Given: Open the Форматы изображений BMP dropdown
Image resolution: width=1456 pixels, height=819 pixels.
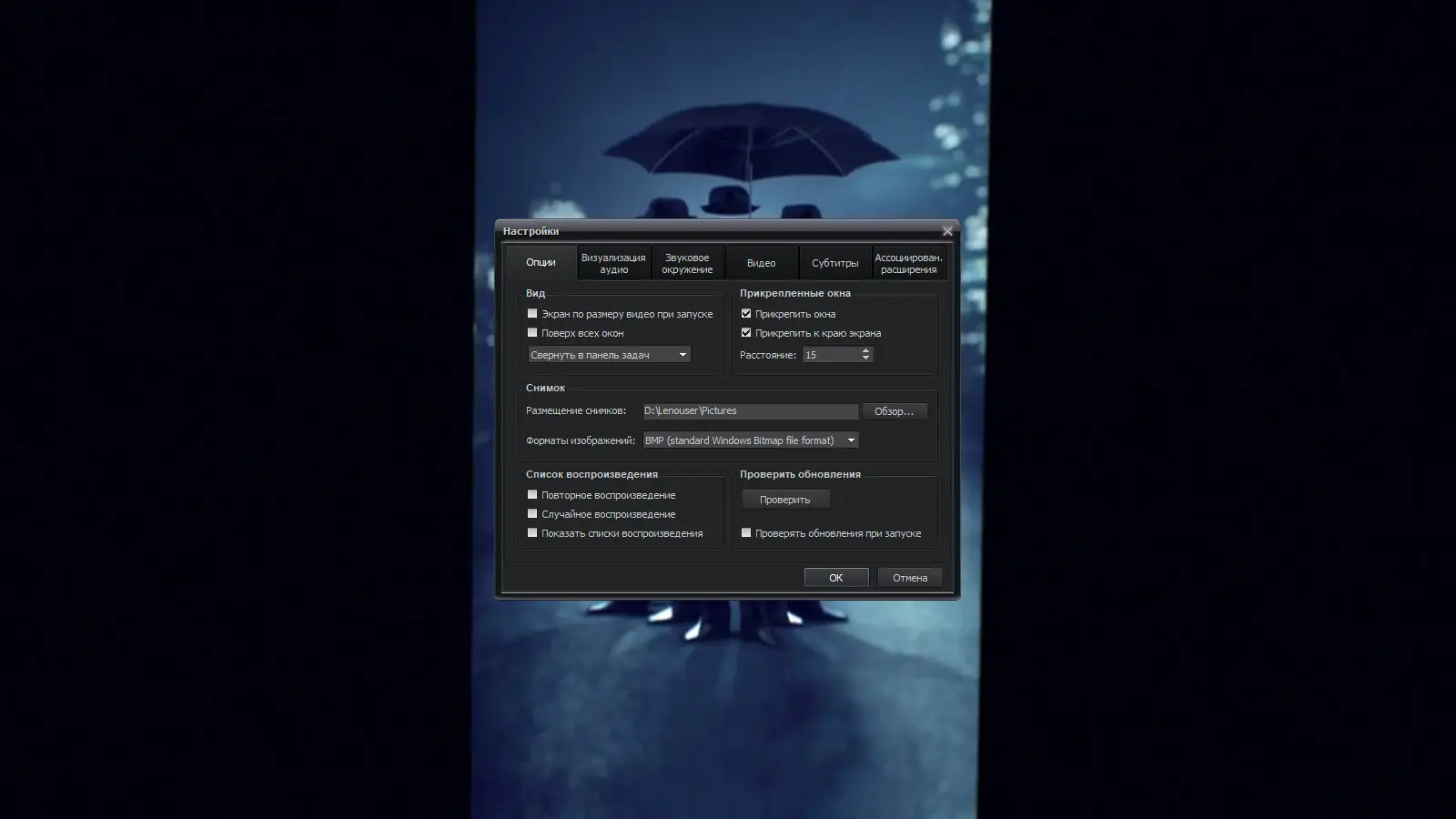Looking at the screenshot, I should [751, 440].
